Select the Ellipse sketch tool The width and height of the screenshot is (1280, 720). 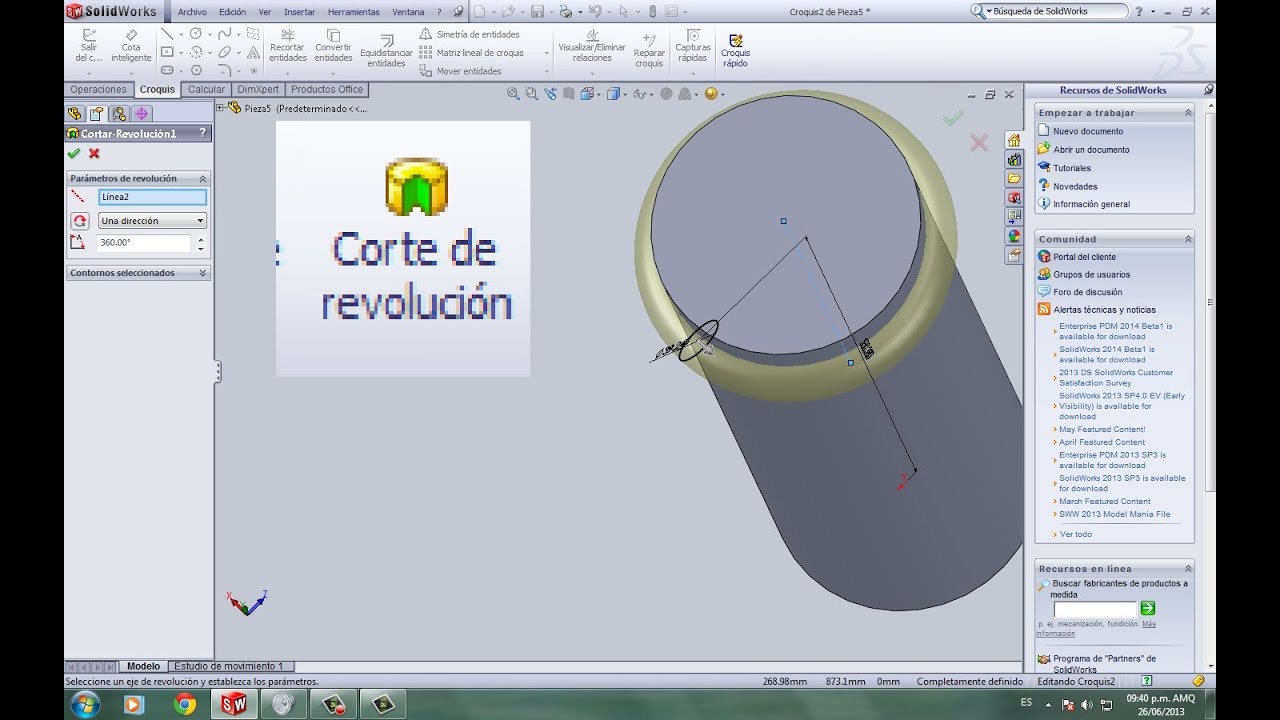(x=225, y=52)
